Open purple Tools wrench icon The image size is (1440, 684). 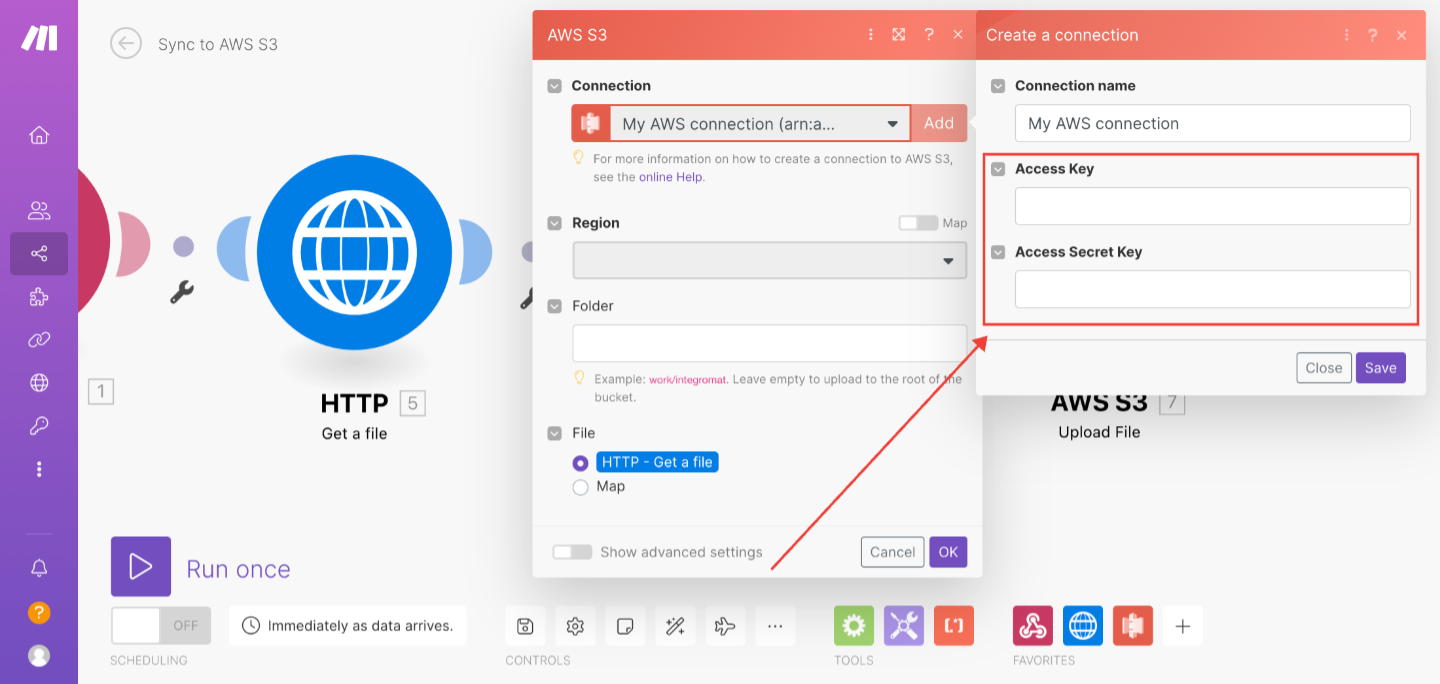(904, 626)
